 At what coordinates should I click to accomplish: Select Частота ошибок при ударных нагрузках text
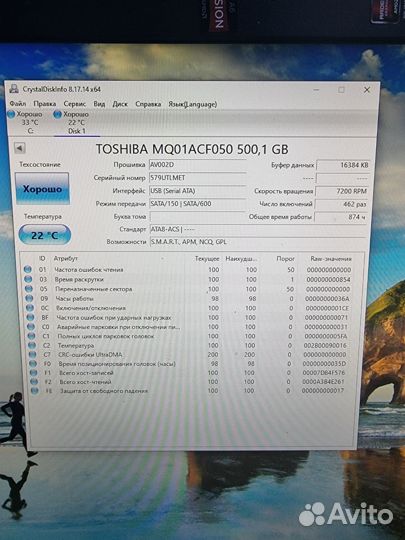114,318
